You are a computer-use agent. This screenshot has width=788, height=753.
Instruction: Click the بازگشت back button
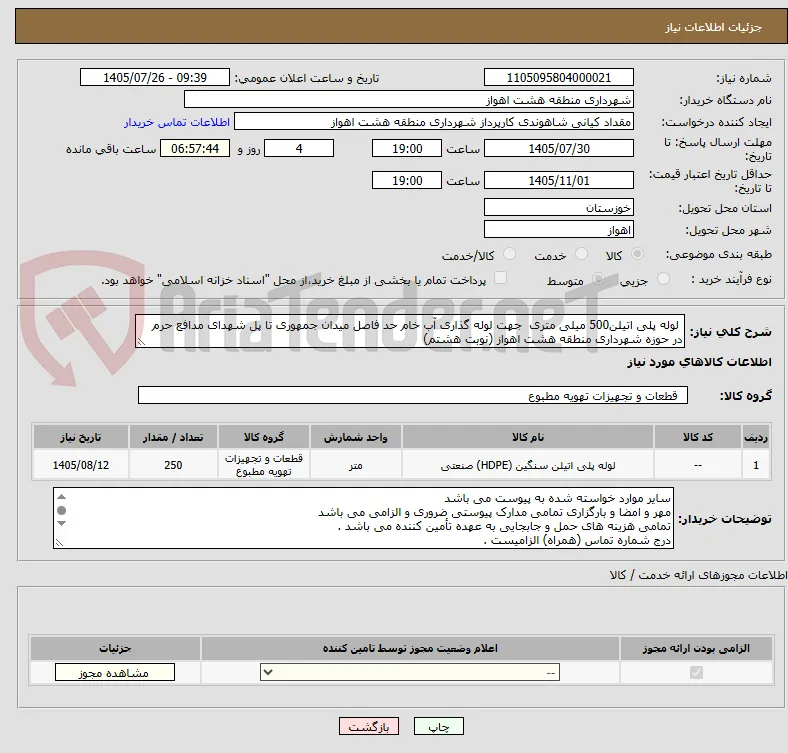369,727
